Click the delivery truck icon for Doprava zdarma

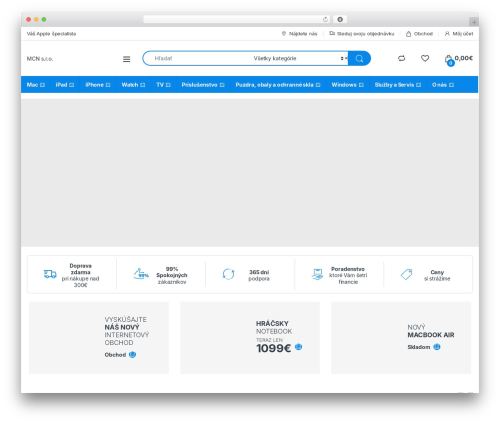click(x=50, y=274)
